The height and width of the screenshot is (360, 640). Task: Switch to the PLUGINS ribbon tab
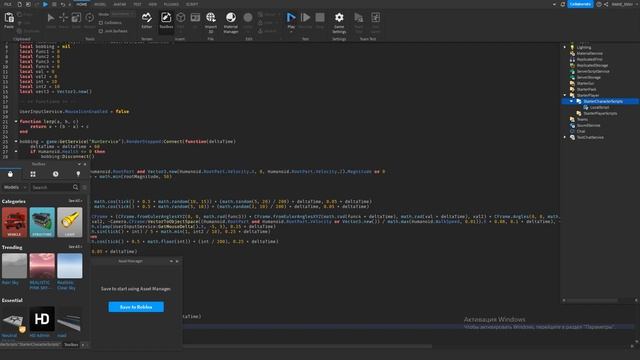[171, 4]
